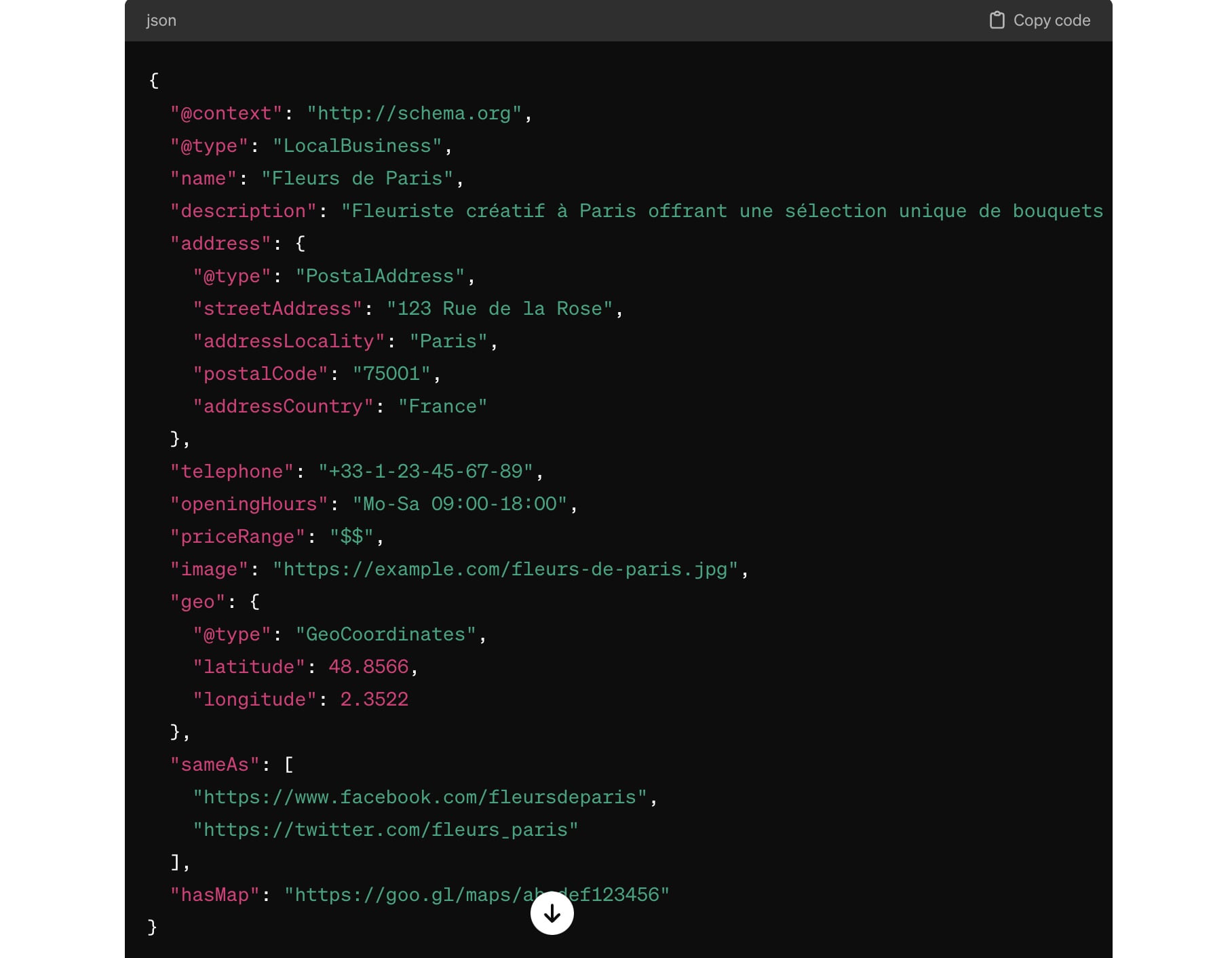Click the "Mo-Sa 09:00-18:00" value
Image resolution: width=1232 pixels, height=958 pixels.
click(459, 504)
